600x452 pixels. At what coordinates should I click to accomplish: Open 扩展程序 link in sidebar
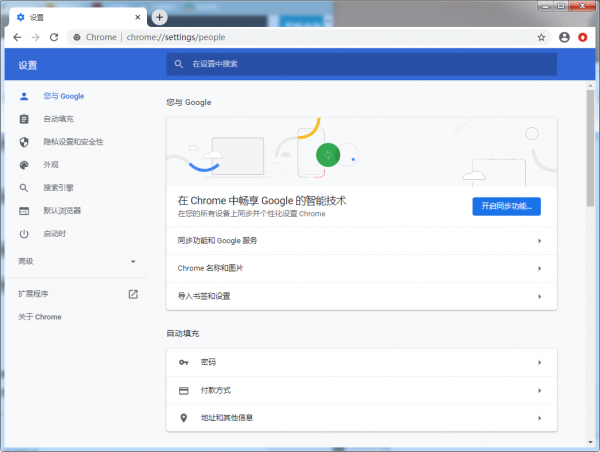[33, 294]
